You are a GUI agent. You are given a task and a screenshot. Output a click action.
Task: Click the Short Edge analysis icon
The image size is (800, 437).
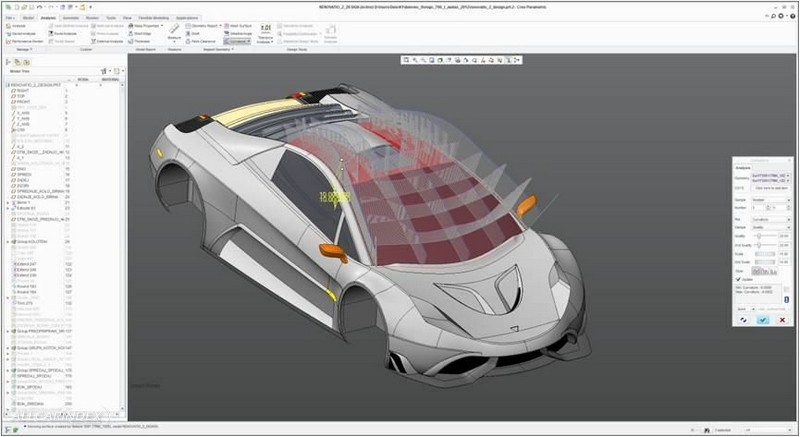pos(132,32)
